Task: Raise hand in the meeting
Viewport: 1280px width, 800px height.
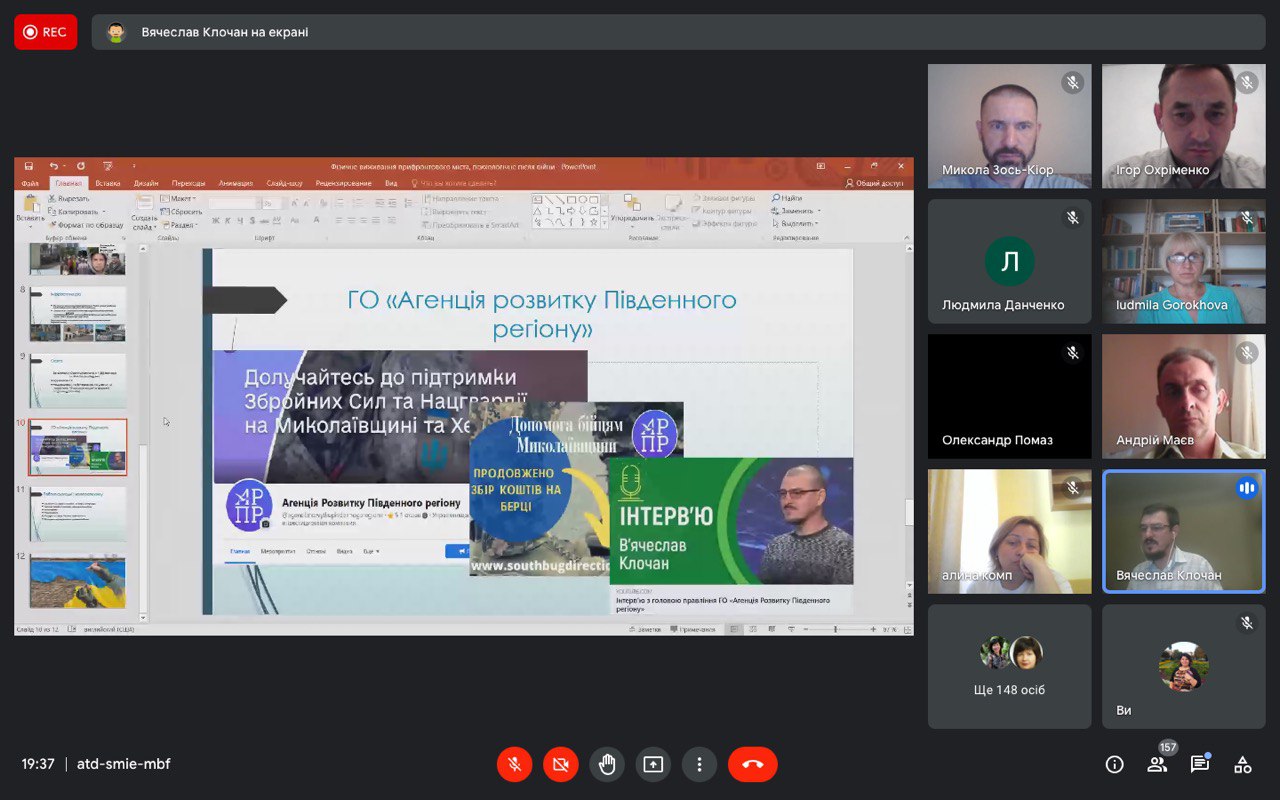Action: (x=607, y=764)
